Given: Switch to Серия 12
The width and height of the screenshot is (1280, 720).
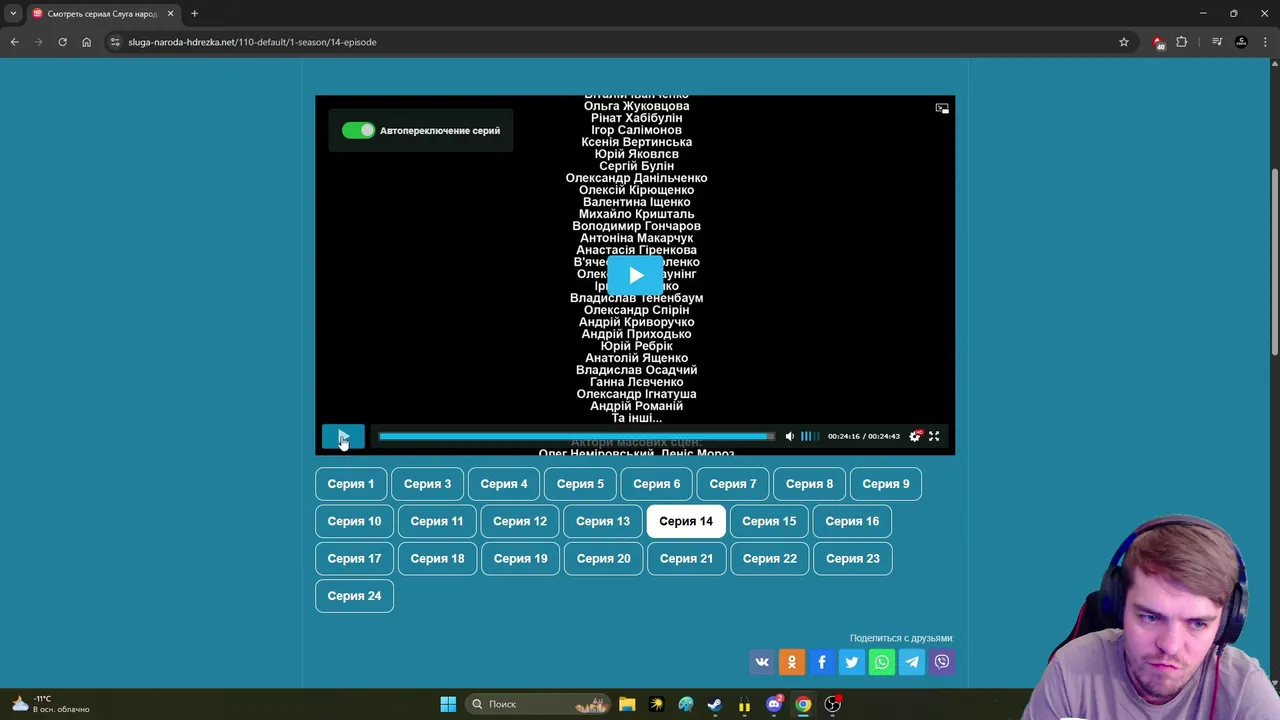Looking at the screenshot, I should tap(520, 521).
